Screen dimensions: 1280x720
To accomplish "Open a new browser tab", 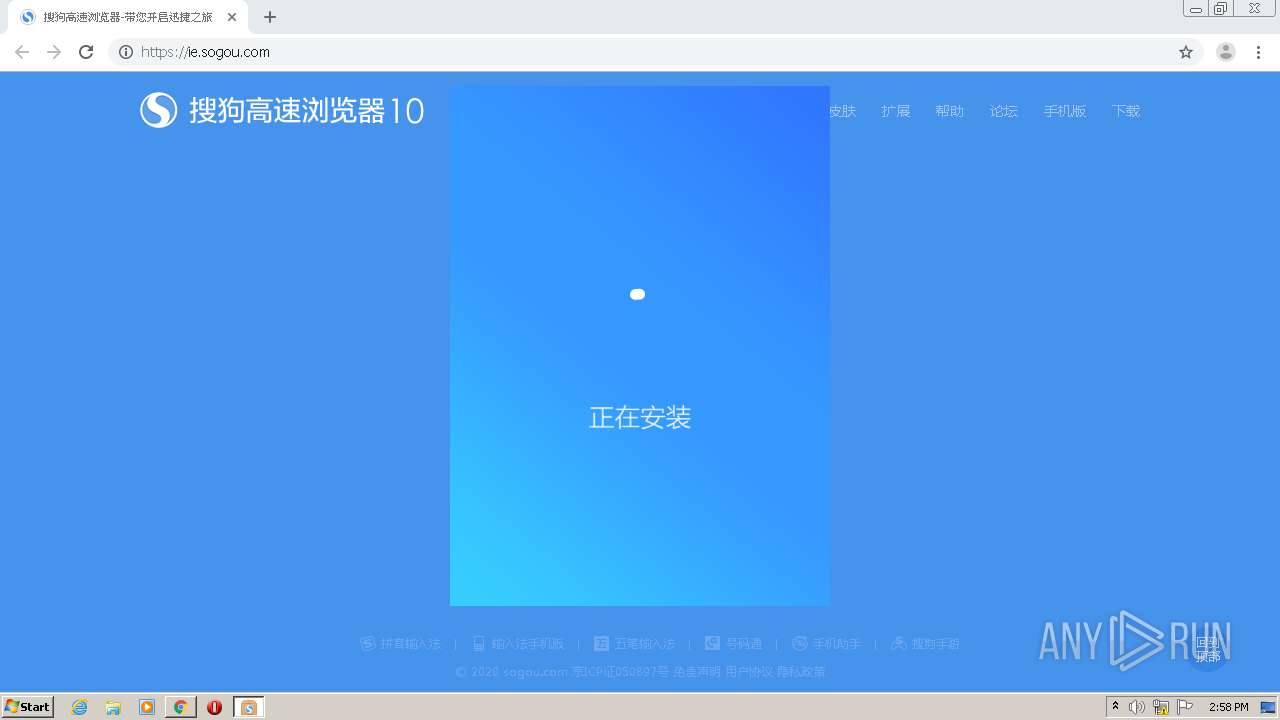I will [x=270, y=17].
